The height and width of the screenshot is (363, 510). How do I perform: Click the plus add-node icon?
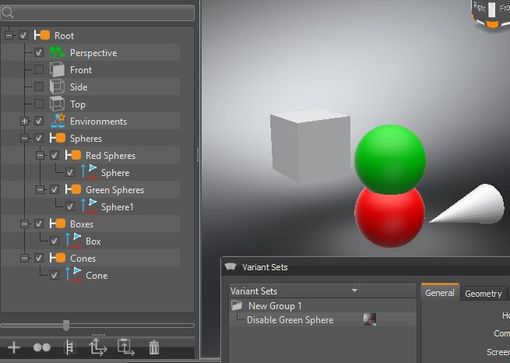[x=14, y=347]
